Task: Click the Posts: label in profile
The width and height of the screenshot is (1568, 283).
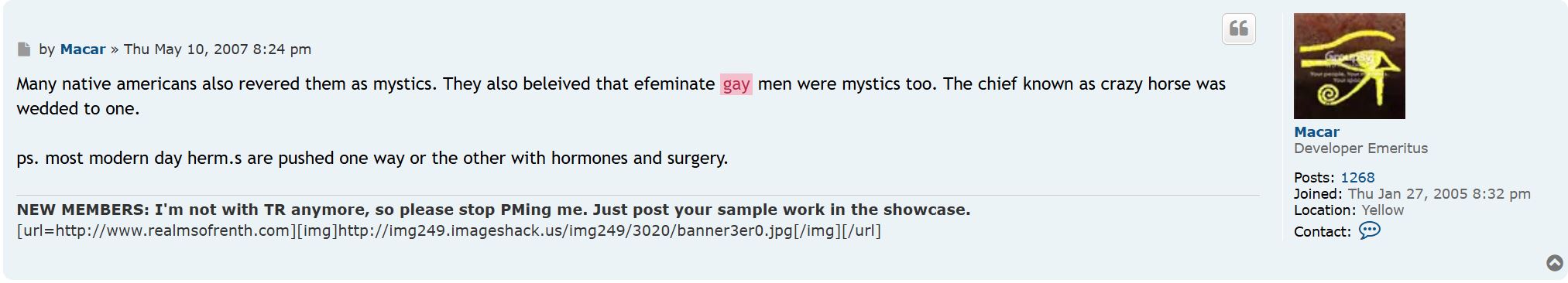Action: click(x=1314, y=178)
